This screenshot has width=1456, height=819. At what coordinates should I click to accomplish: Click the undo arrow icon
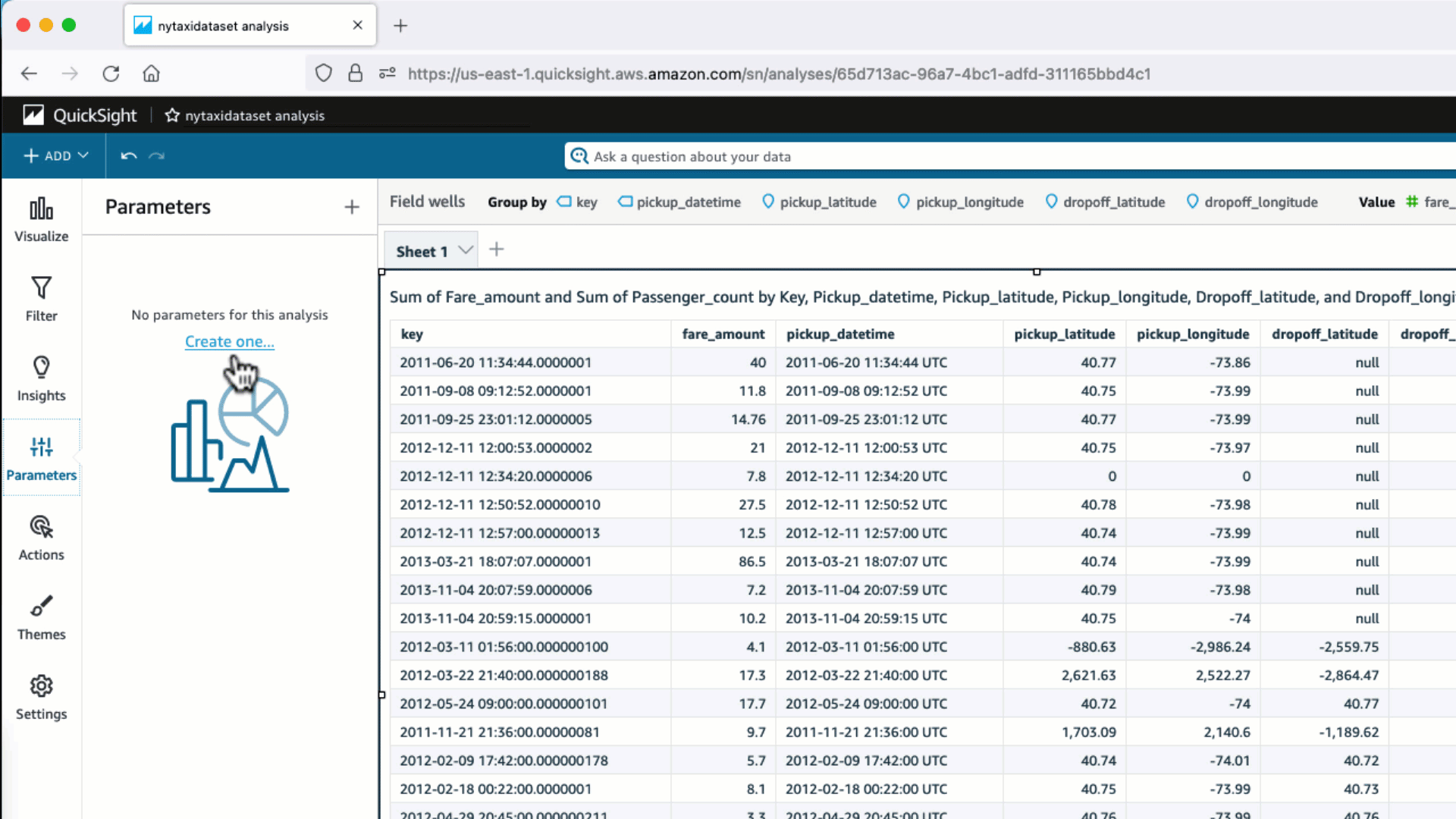(127, 155)
